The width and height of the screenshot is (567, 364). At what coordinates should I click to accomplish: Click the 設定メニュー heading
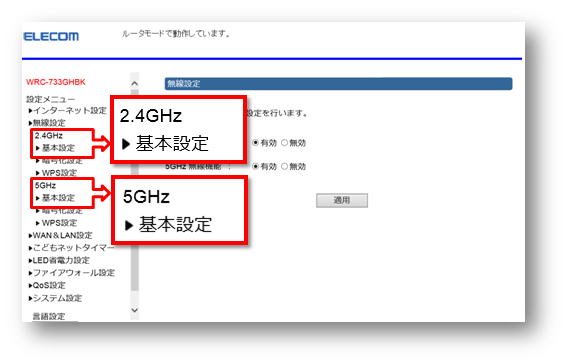(51, 99)
